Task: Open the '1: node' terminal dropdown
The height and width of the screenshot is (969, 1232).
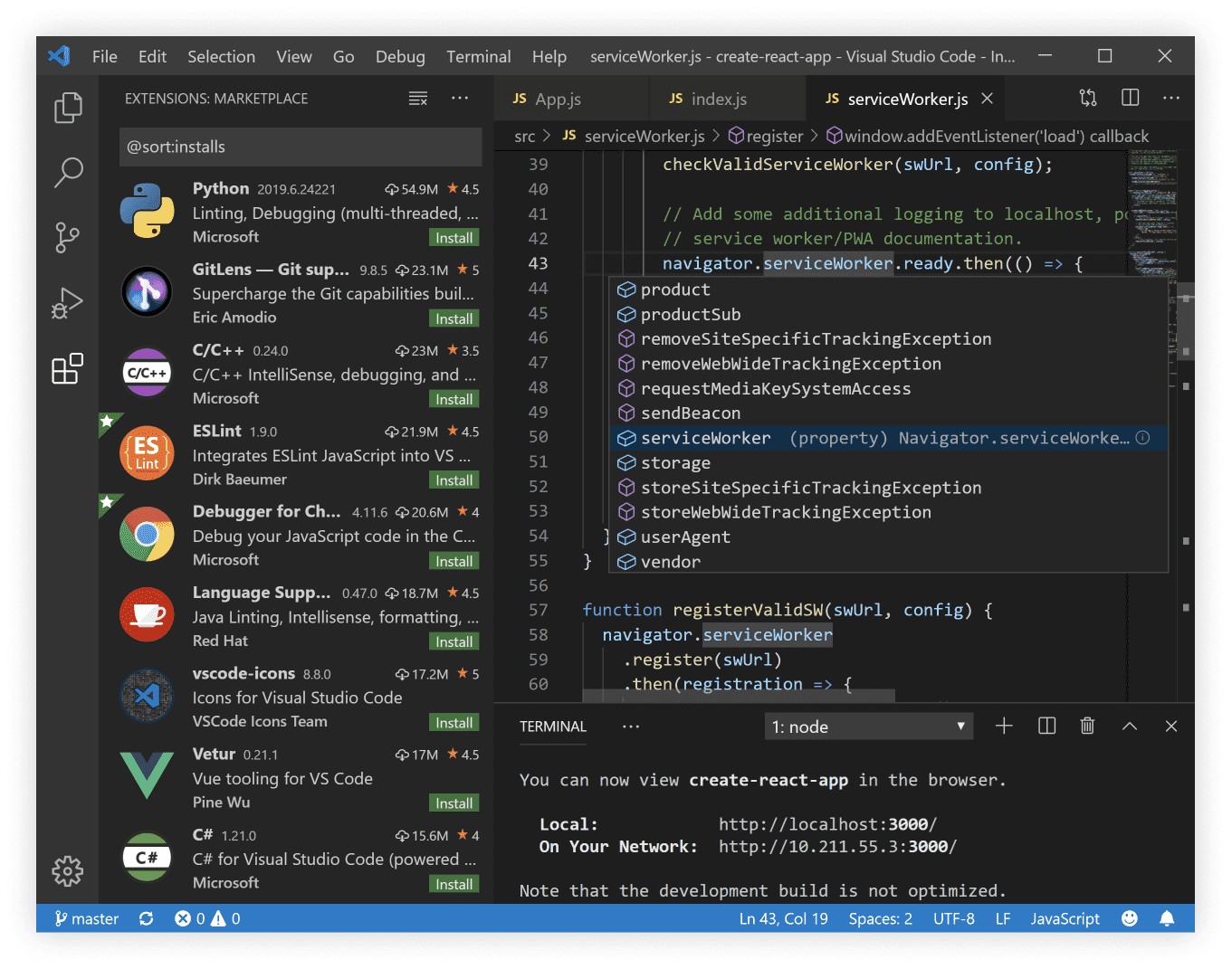Action: click(x=868, y=726)
